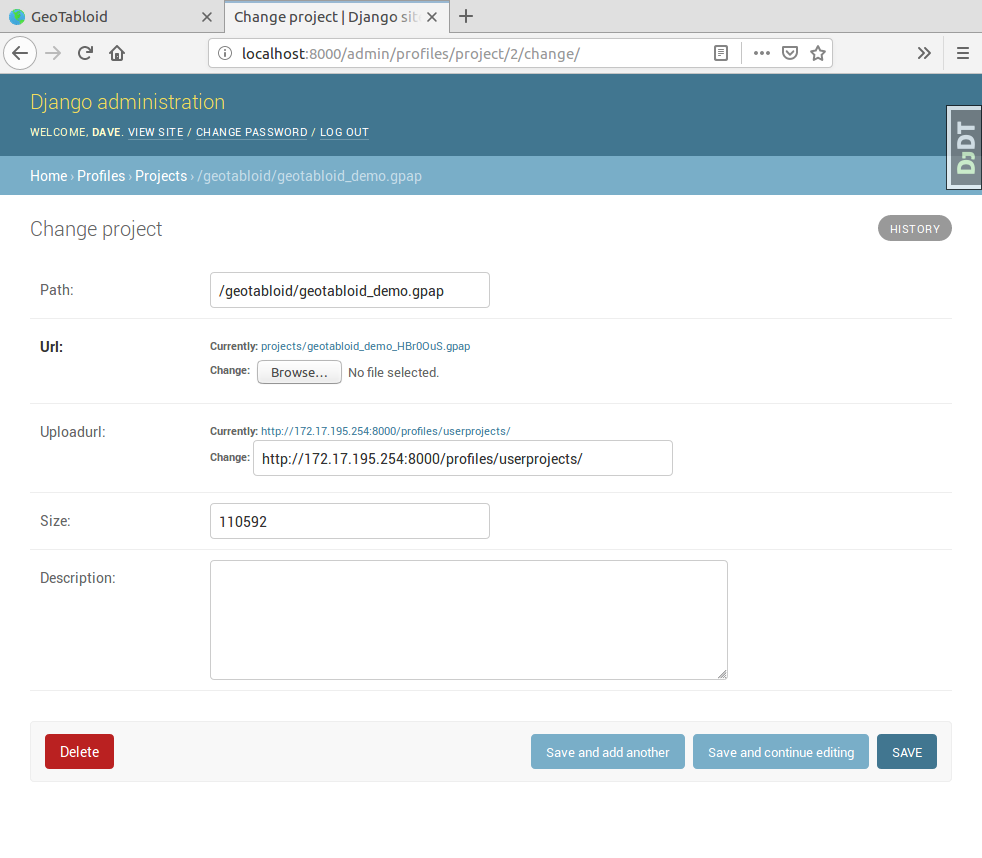Click the Change Password link
The image size is (982, 858).
(x=252, y=132)
